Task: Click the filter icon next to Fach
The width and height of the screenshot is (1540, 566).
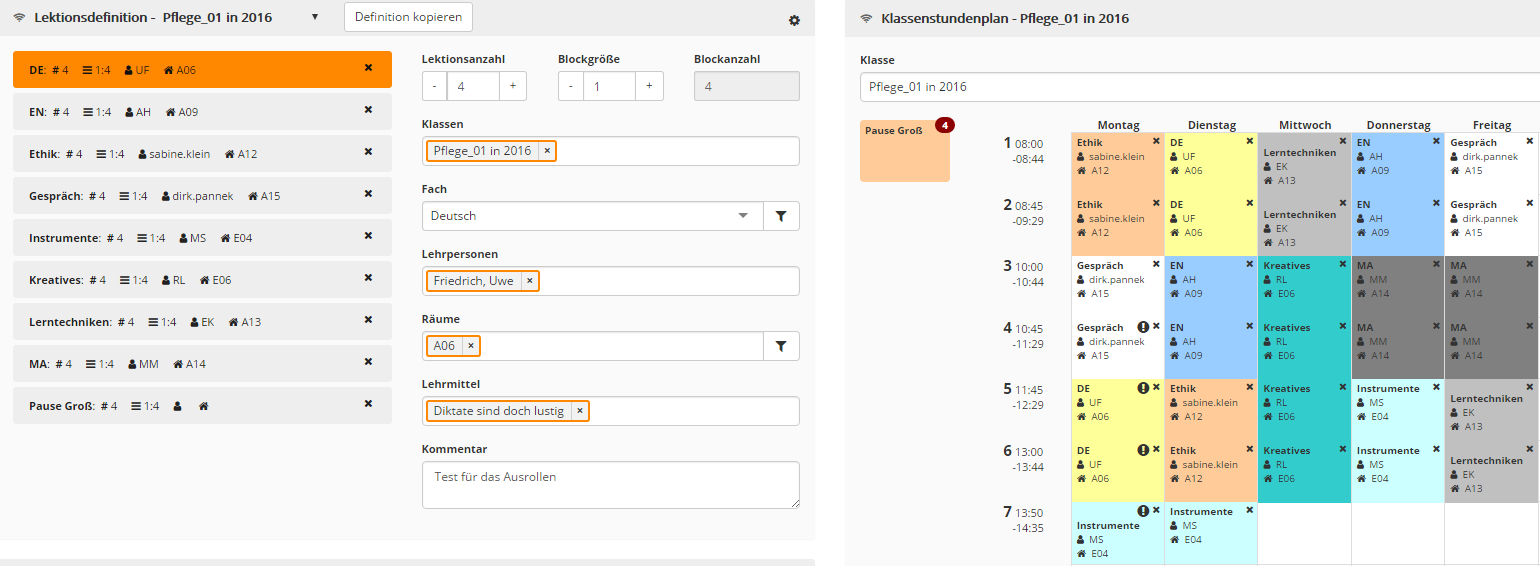Action: coord(781,216)
